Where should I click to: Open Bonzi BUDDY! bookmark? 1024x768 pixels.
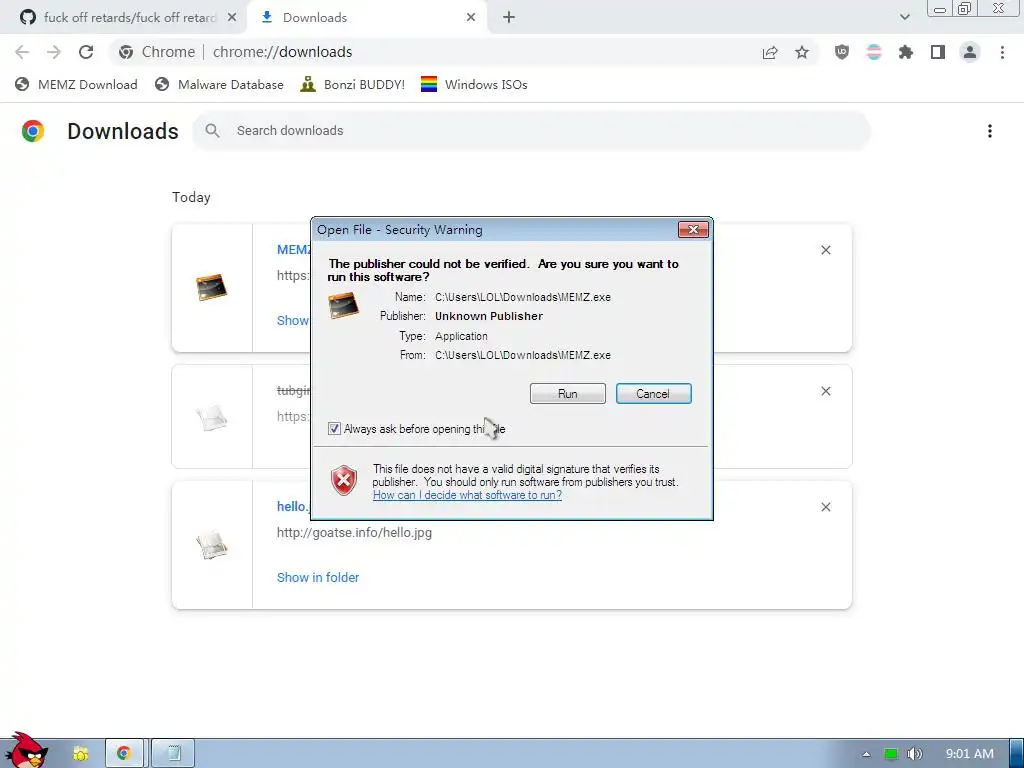353,85
